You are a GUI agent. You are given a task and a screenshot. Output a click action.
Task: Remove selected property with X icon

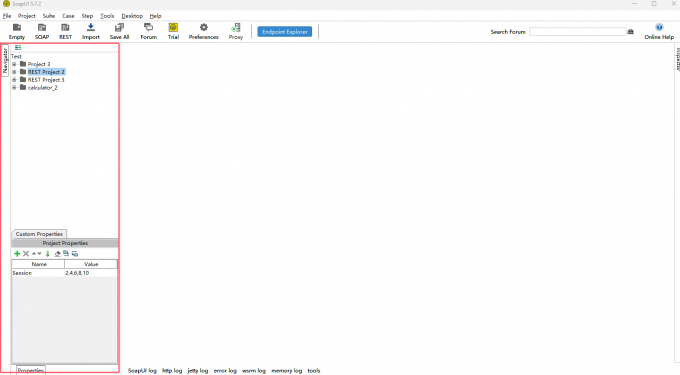tap(26, 254)
